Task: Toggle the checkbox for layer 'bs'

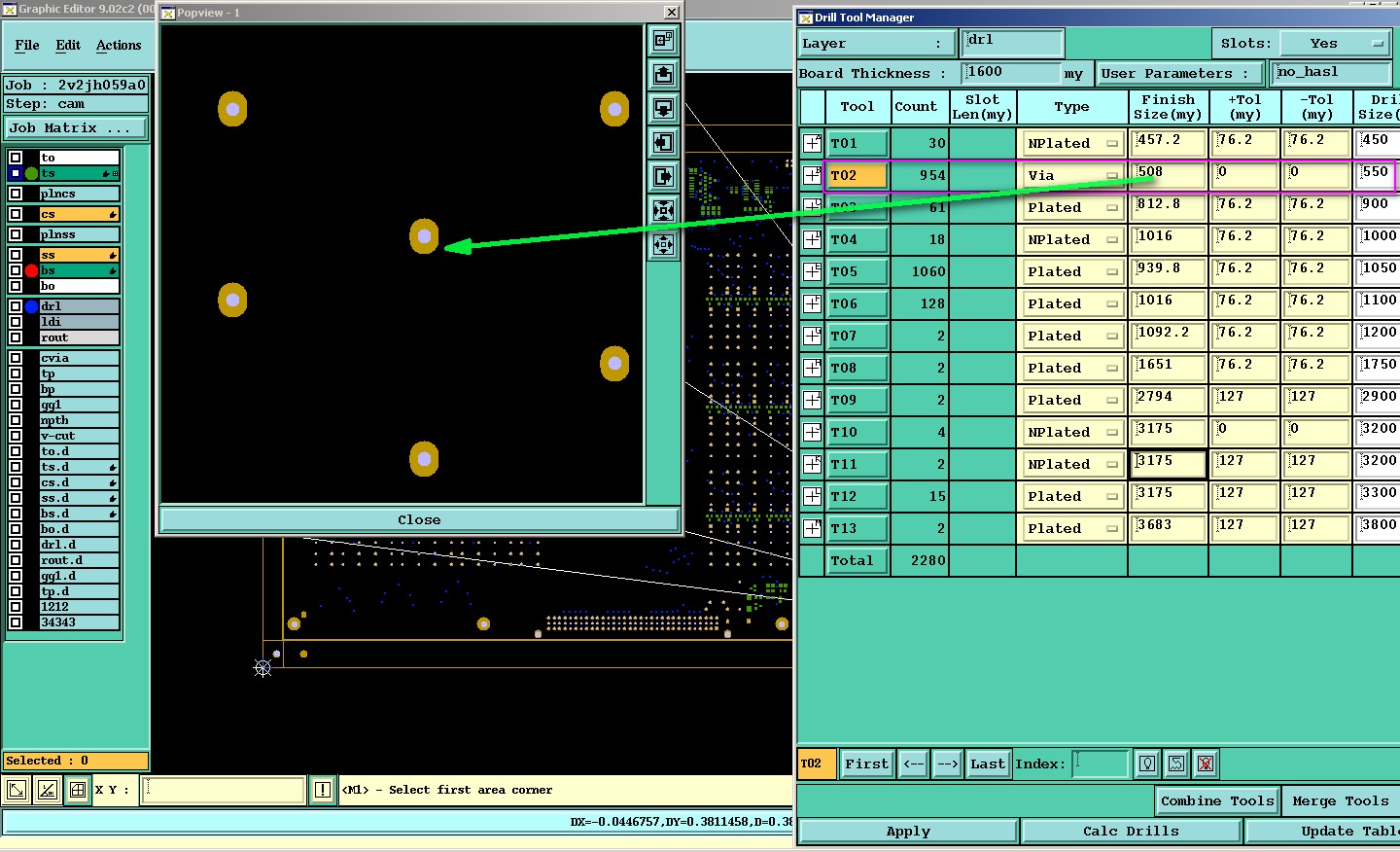Action: click(16, 270)
